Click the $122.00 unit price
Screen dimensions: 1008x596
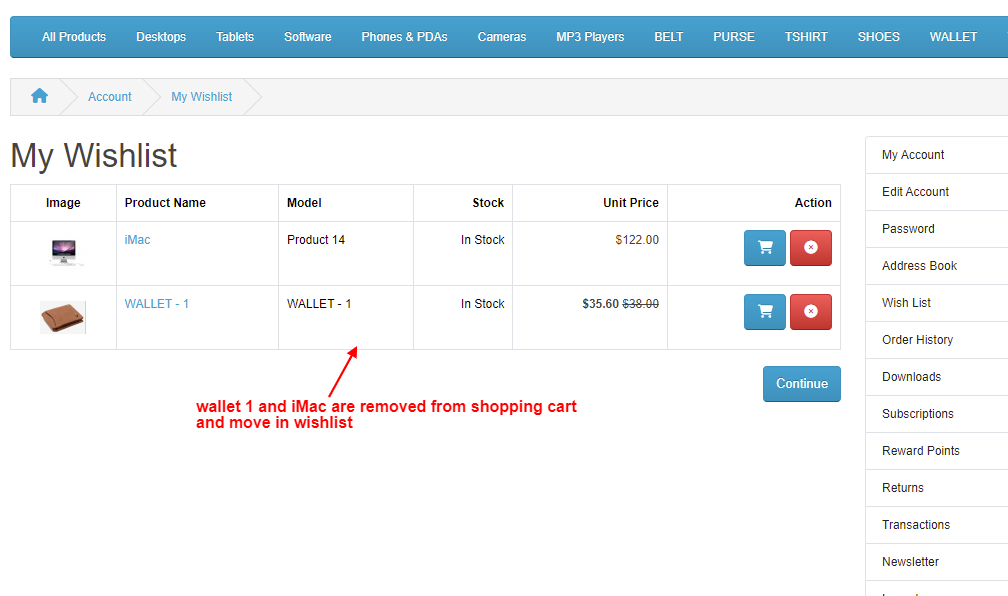coord(636,239)
